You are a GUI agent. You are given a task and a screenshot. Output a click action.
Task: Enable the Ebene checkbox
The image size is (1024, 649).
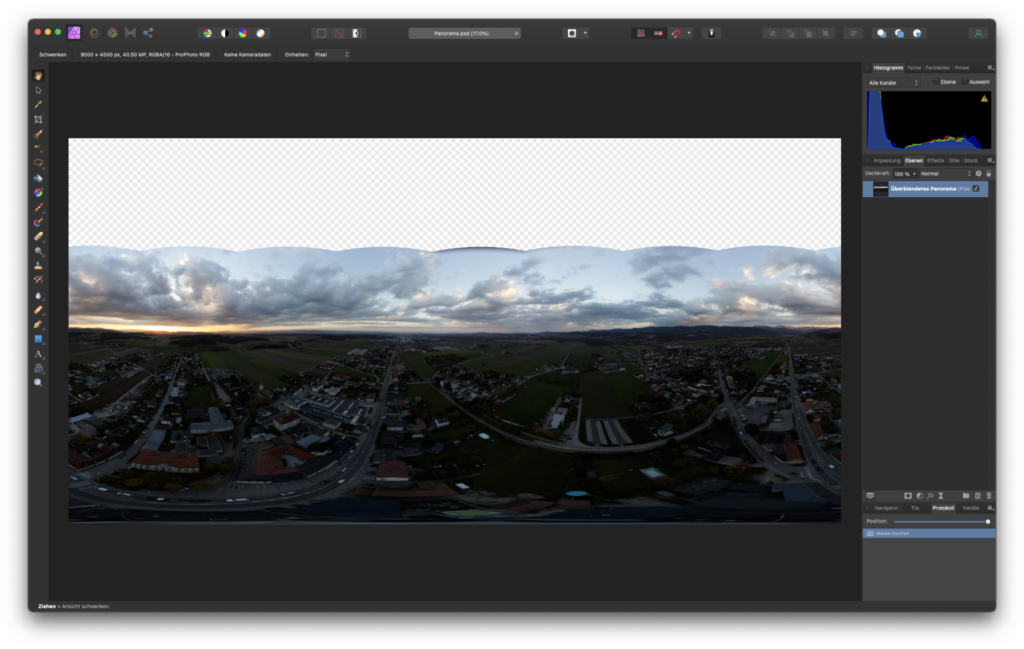point(936,82)
